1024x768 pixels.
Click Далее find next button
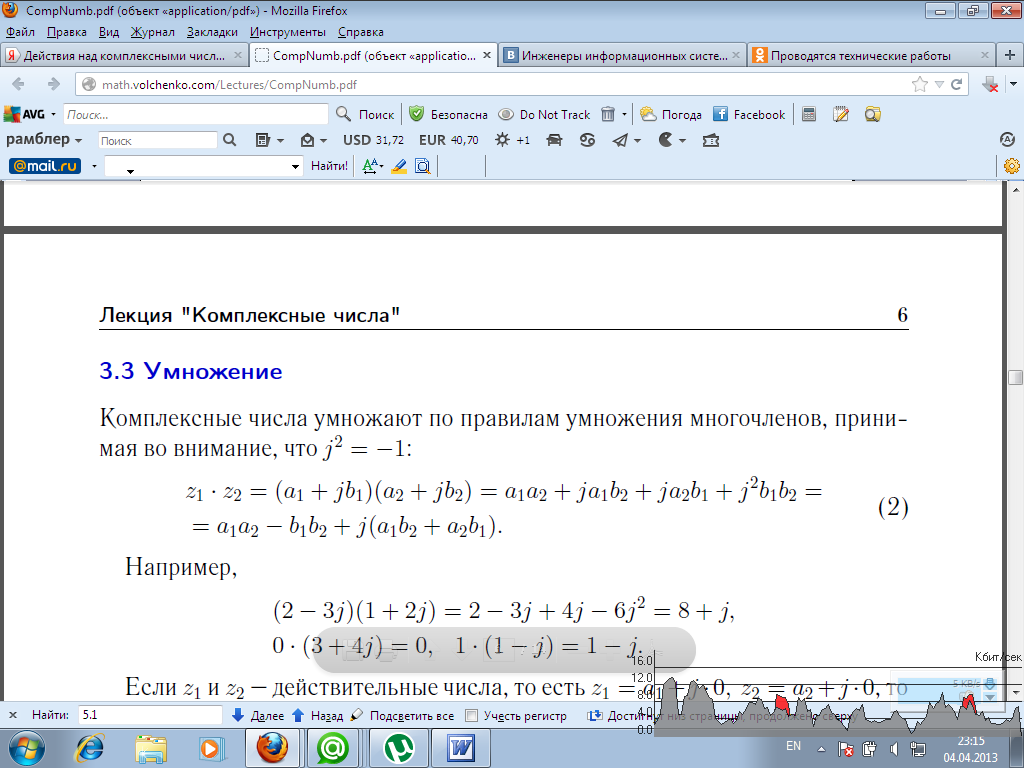coord(258,716)
